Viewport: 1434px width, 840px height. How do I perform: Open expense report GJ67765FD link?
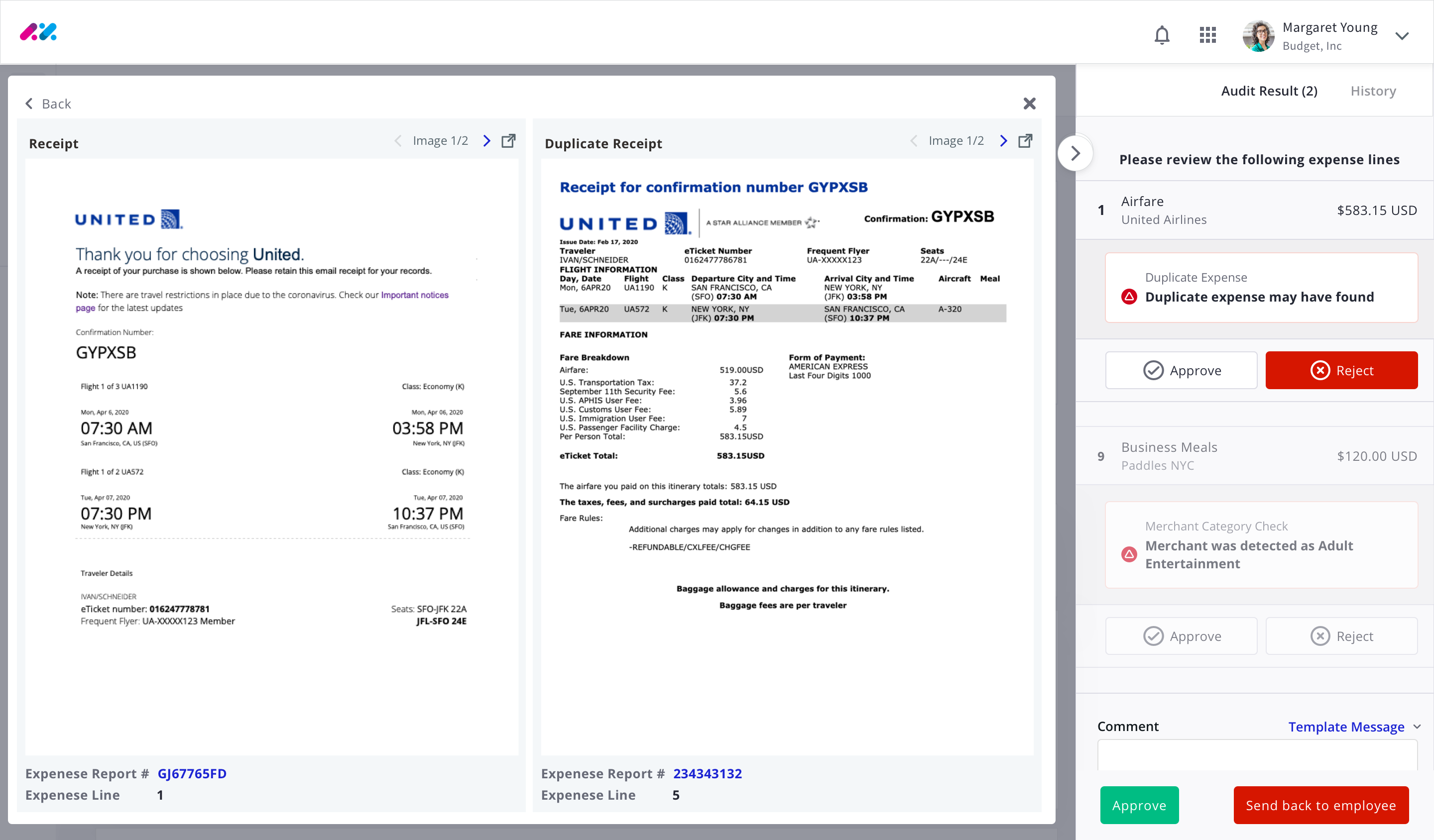(192, 773)
